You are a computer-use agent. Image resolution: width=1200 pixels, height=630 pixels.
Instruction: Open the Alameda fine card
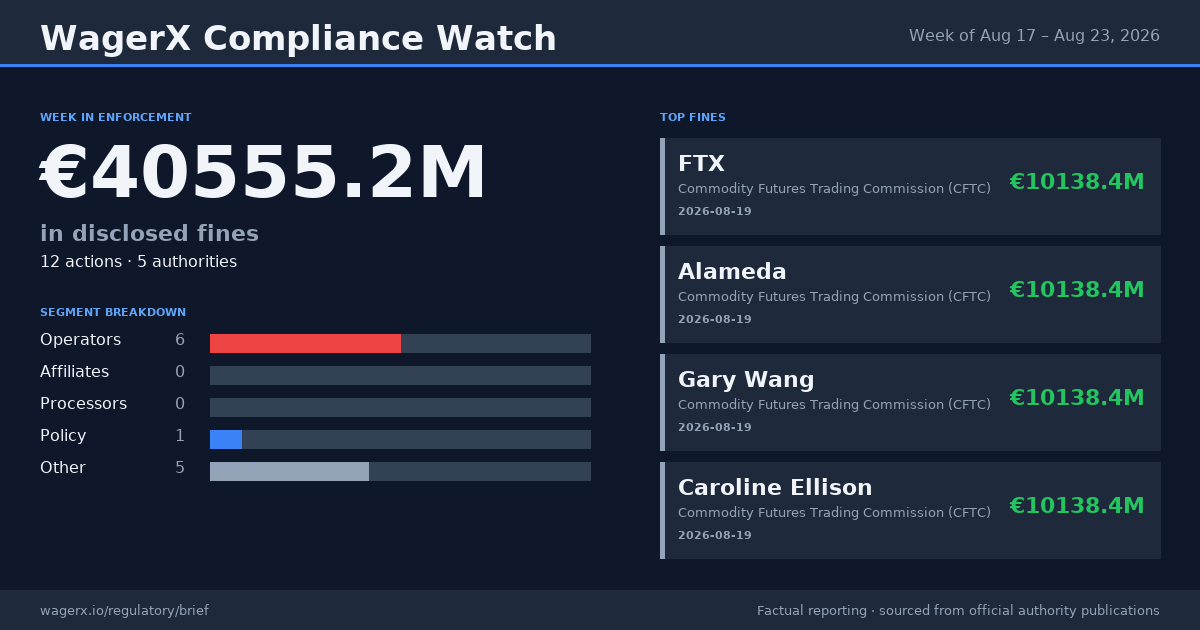[x=910, y=294]
